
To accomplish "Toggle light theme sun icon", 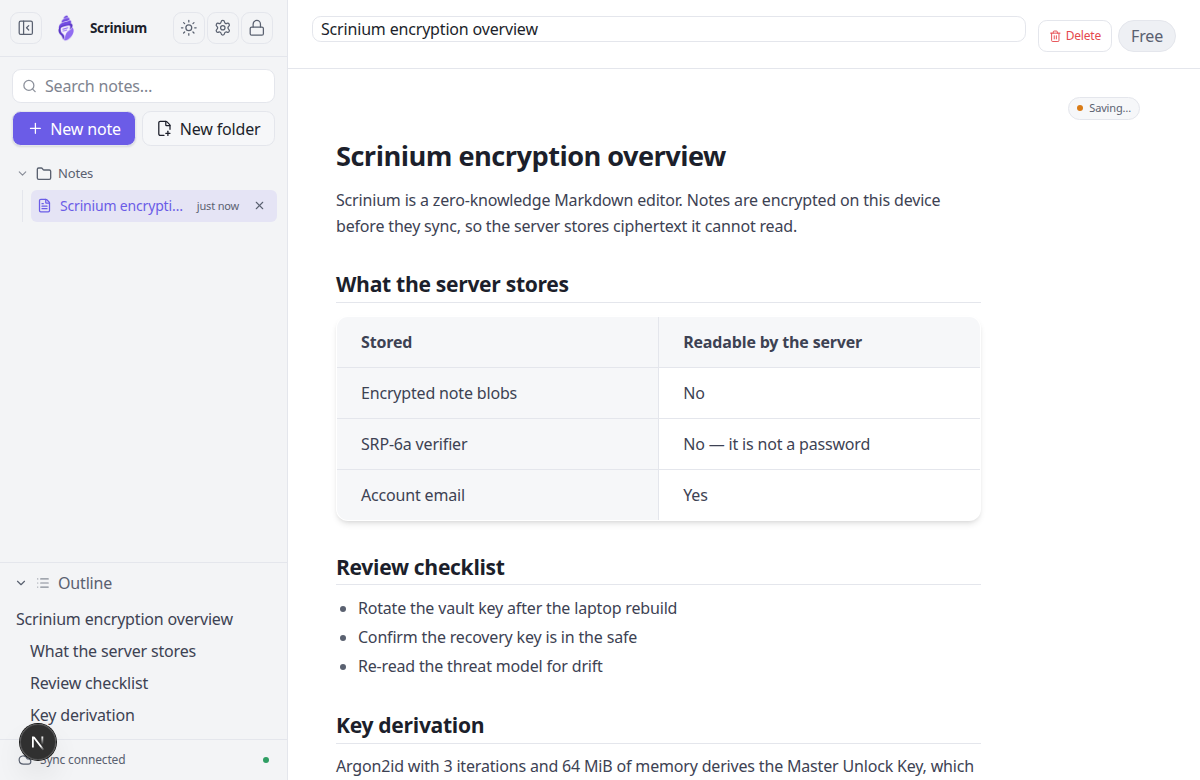I will coord(189,28).
